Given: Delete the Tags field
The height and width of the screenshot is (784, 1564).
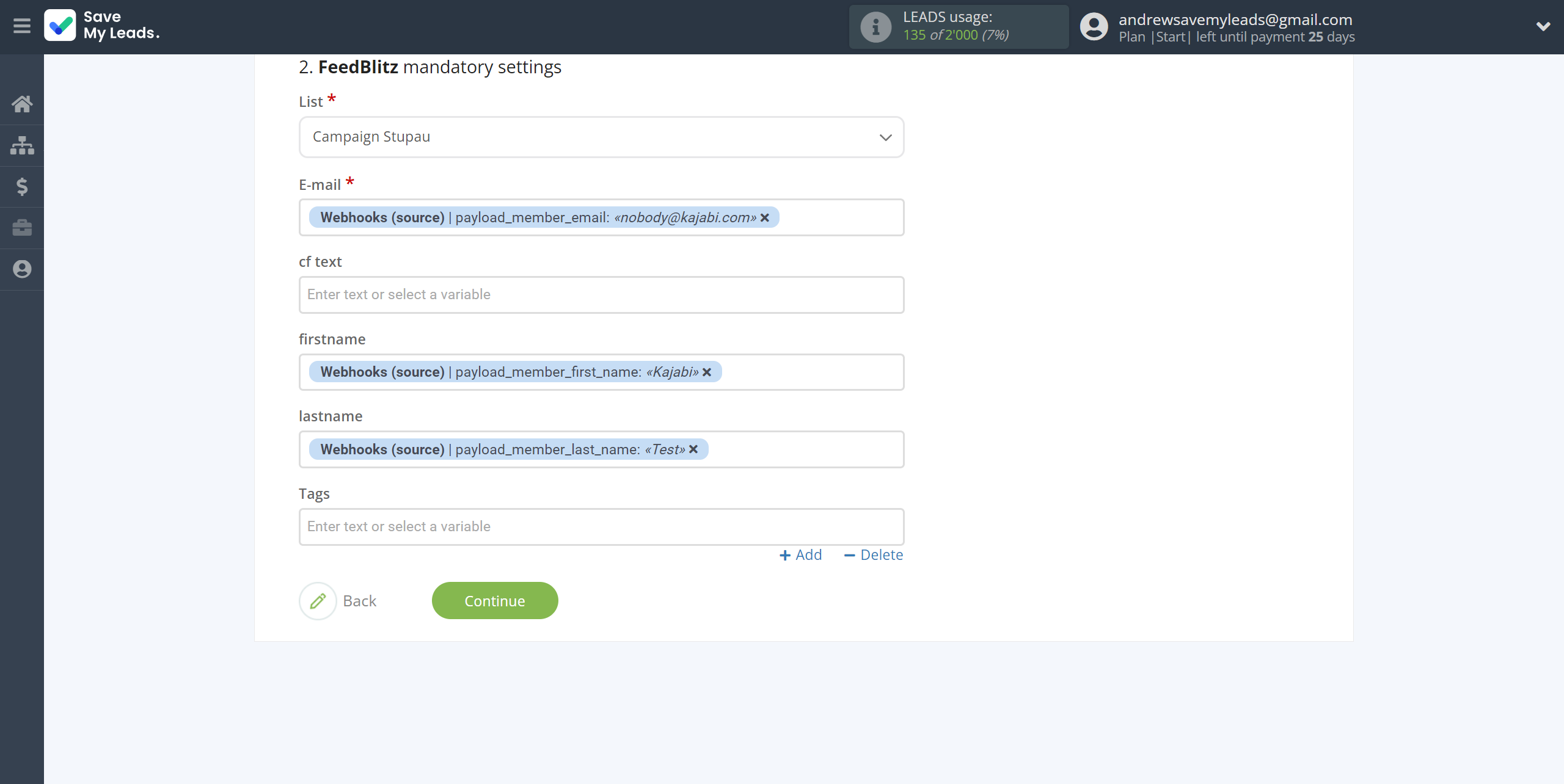Looking at the screenshot, I should (873, 554).
